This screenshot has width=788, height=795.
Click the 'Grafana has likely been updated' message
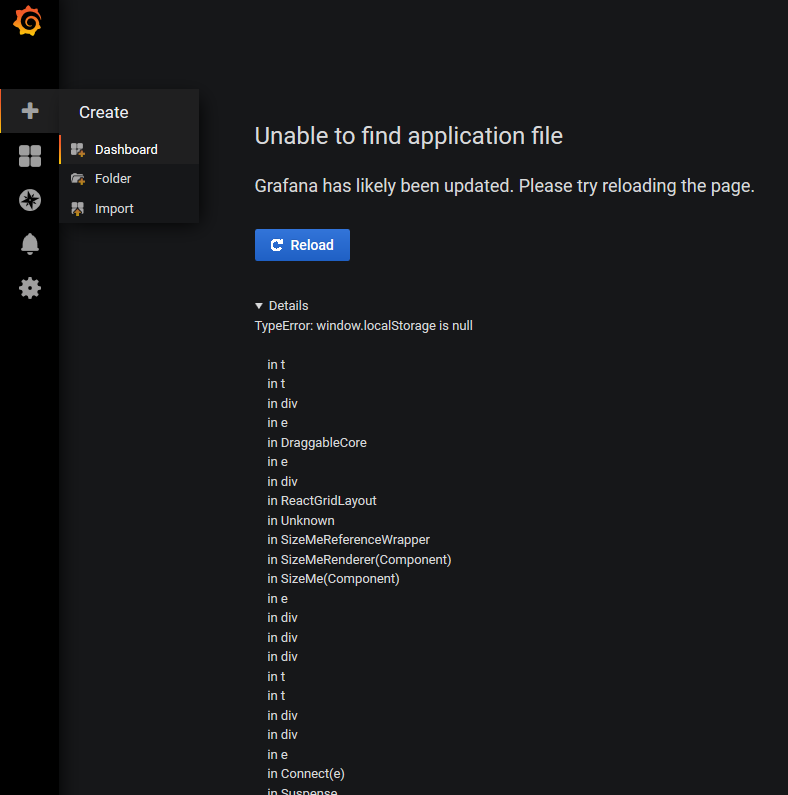click(505, 186)
